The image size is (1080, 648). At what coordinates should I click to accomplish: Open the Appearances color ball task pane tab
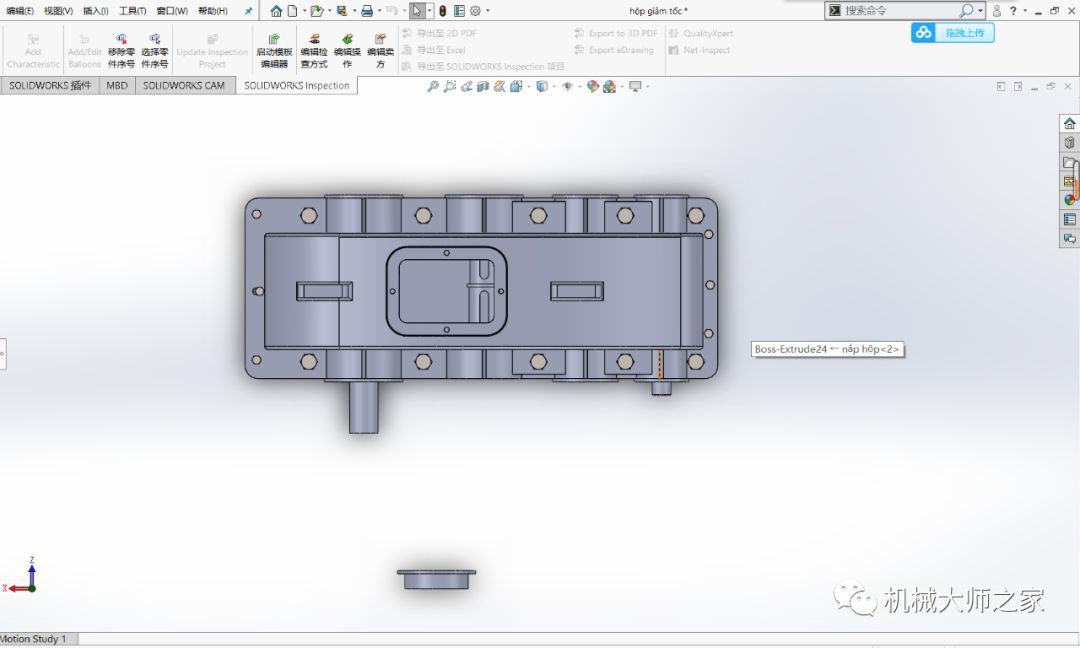[x=1069, y=200]
